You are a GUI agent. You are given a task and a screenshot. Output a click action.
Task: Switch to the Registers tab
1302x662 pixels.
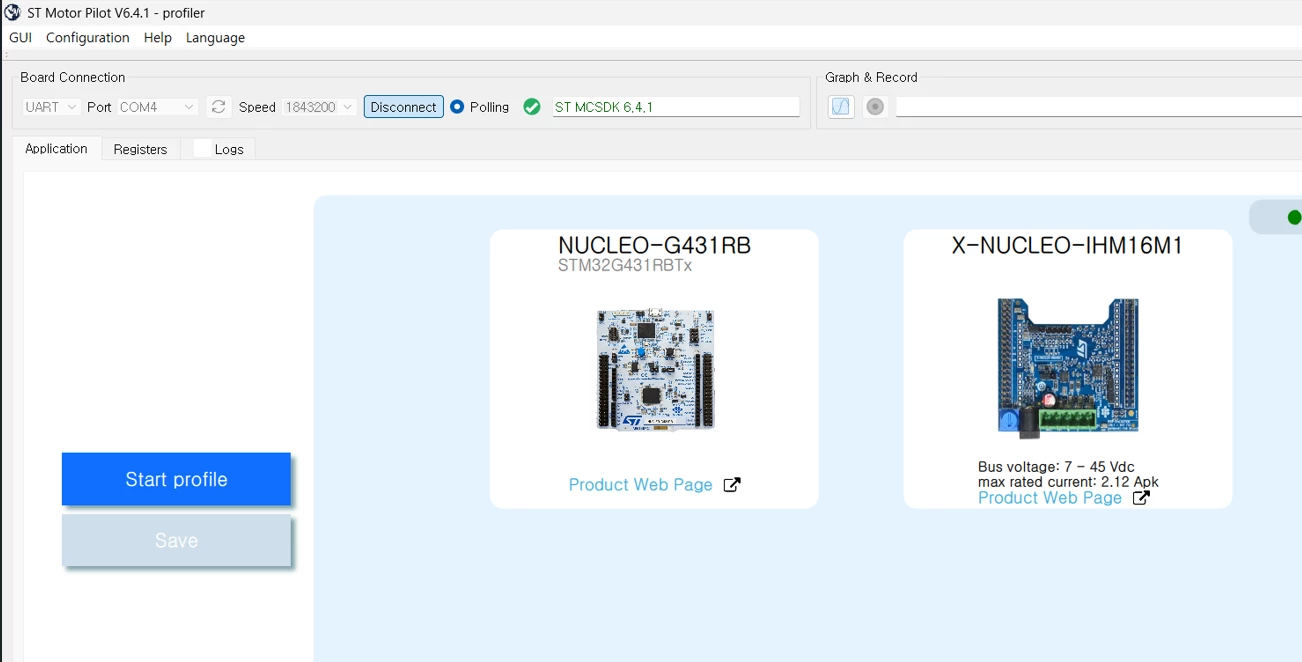pos(140,149)
